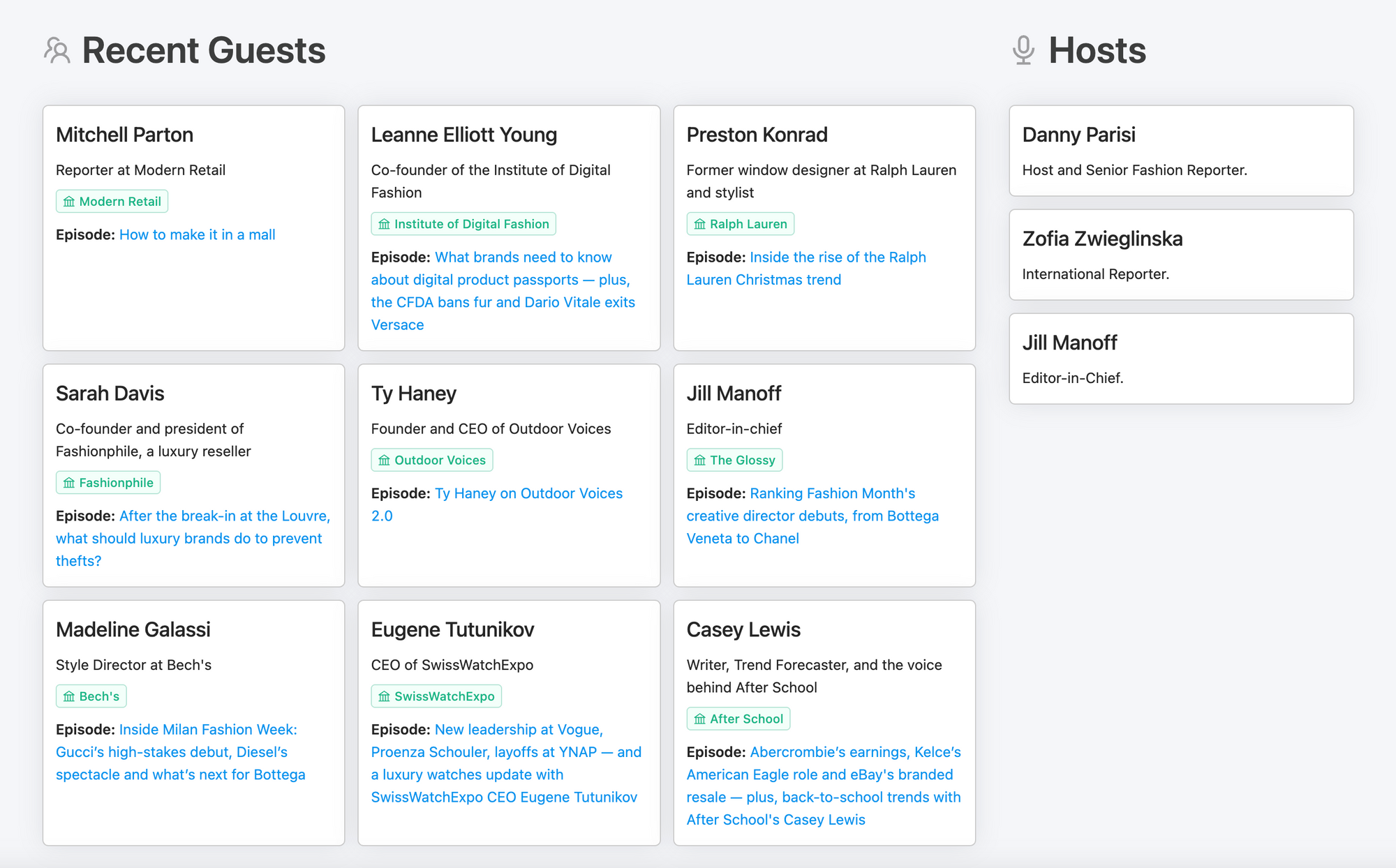Viewport: 1396px width, 868px height.
Task: Click the building icon in SwissWatchExpo tag
Action: (x=384, y=696)
